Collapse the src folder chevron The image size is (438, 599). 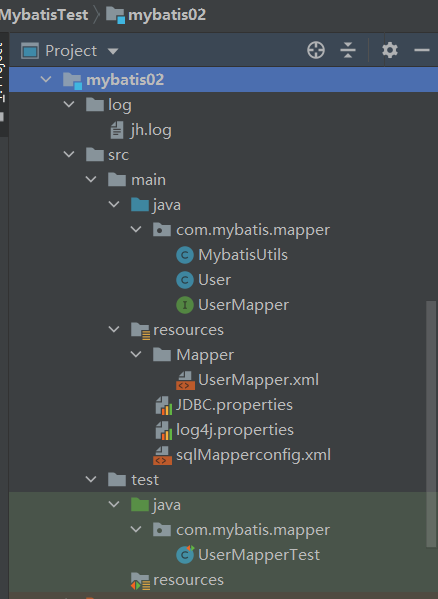coord(69,154)
